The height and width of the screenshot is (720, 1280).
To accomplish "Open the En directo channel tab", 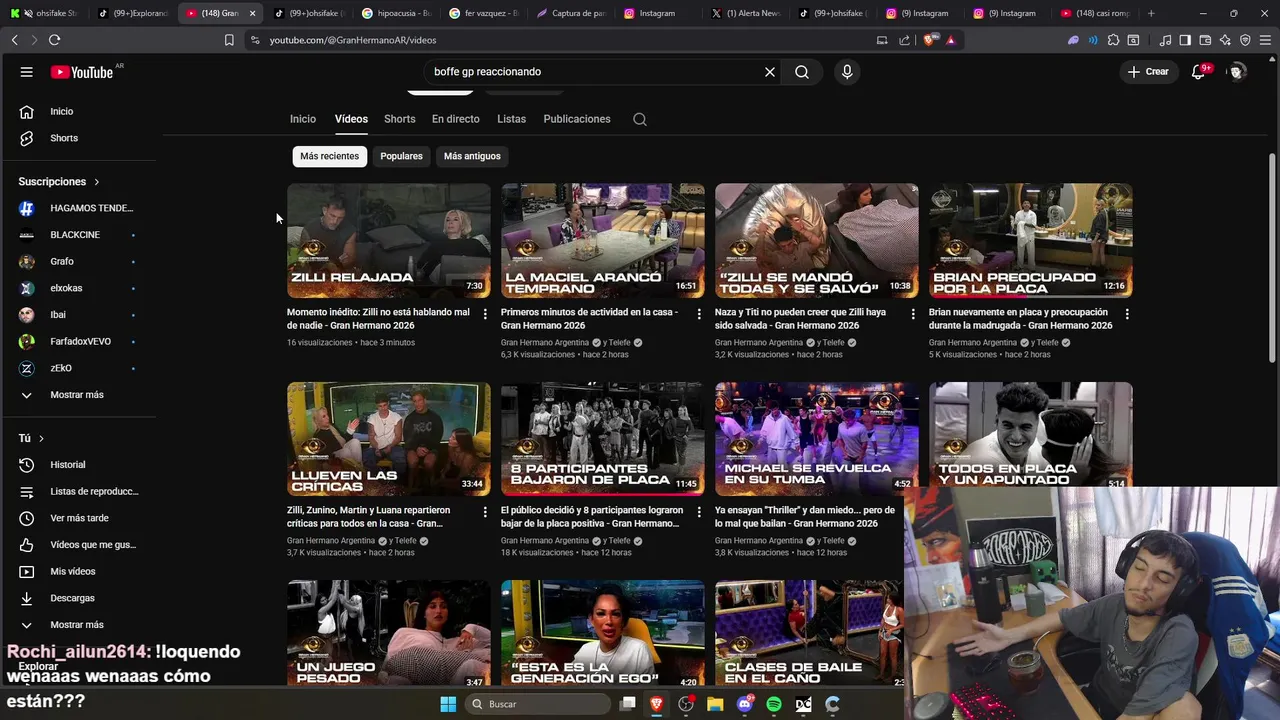I will (x=456, y=119).
